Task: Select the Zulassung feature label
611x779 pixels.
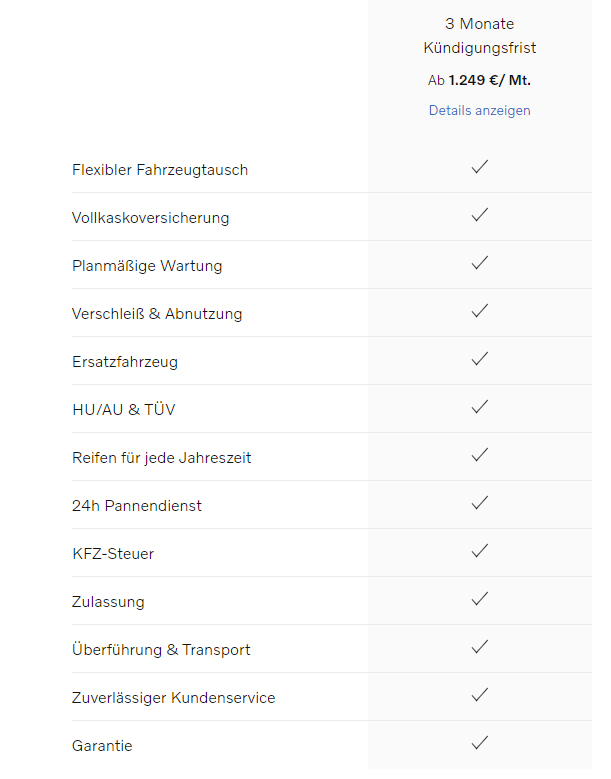Action: [x=108, y=602]
